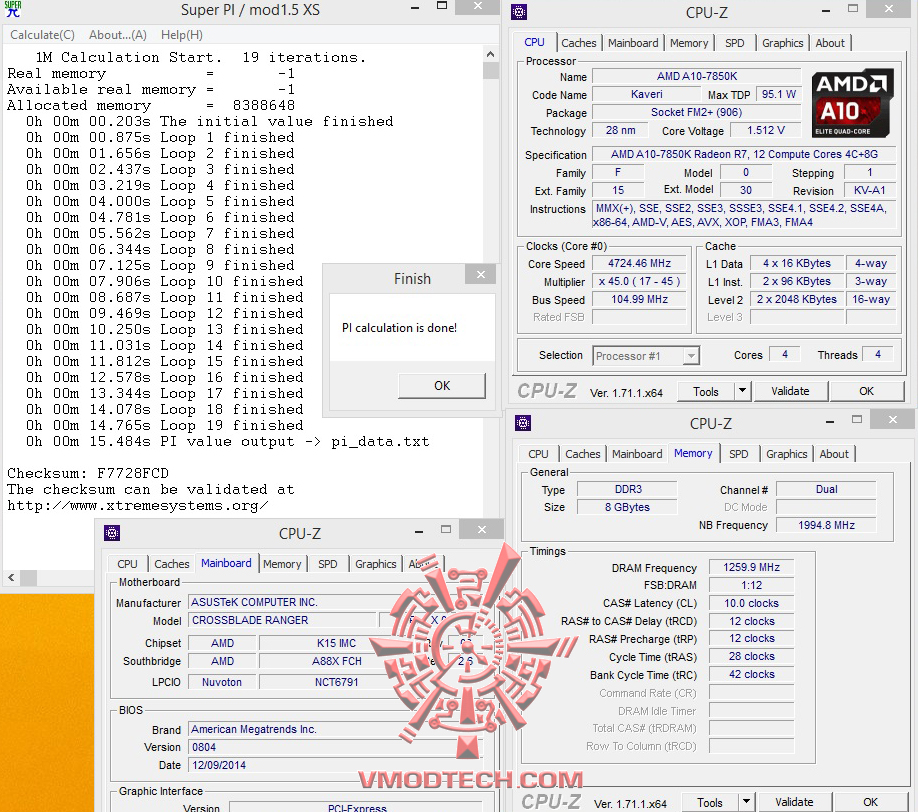Click the Multiplier x 45.0 value field

(639, 282)
